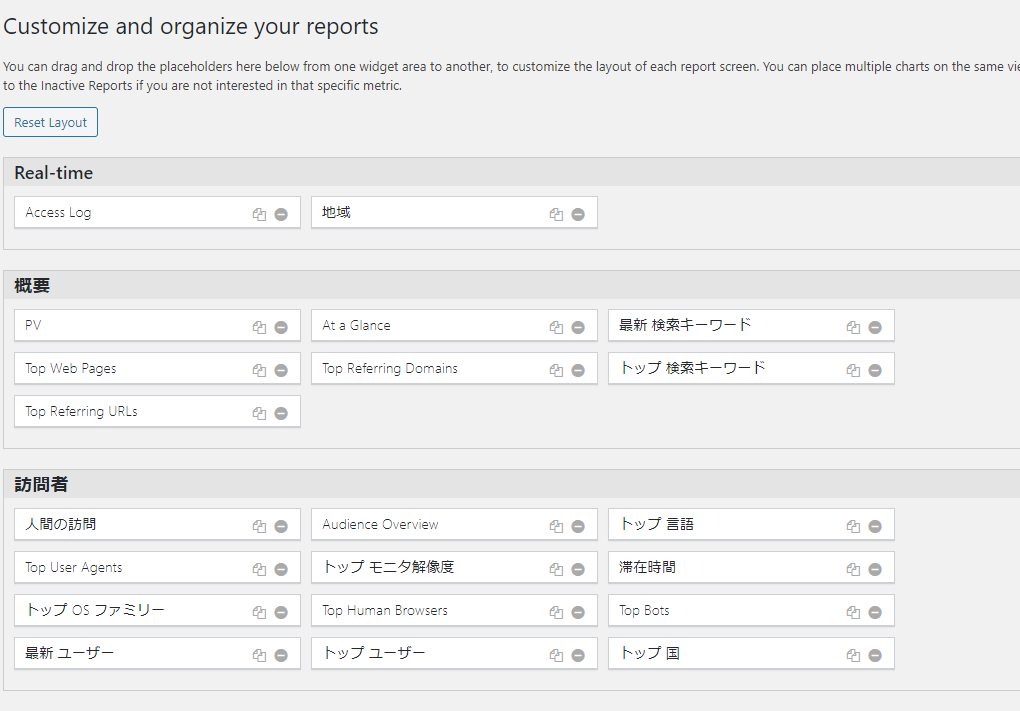This screenshot has height=711, width=1020.
Task: Remove the Top Referring URLs widget
Action: [281, 413]
